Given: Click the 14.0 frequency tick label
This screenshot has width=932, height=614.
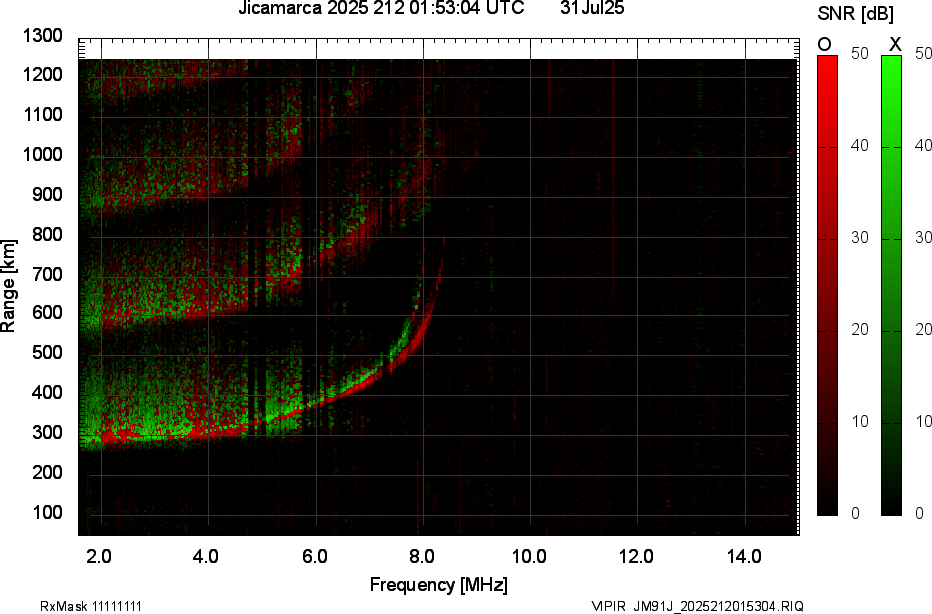Looking at the screenshot, I should pos(744,556).
